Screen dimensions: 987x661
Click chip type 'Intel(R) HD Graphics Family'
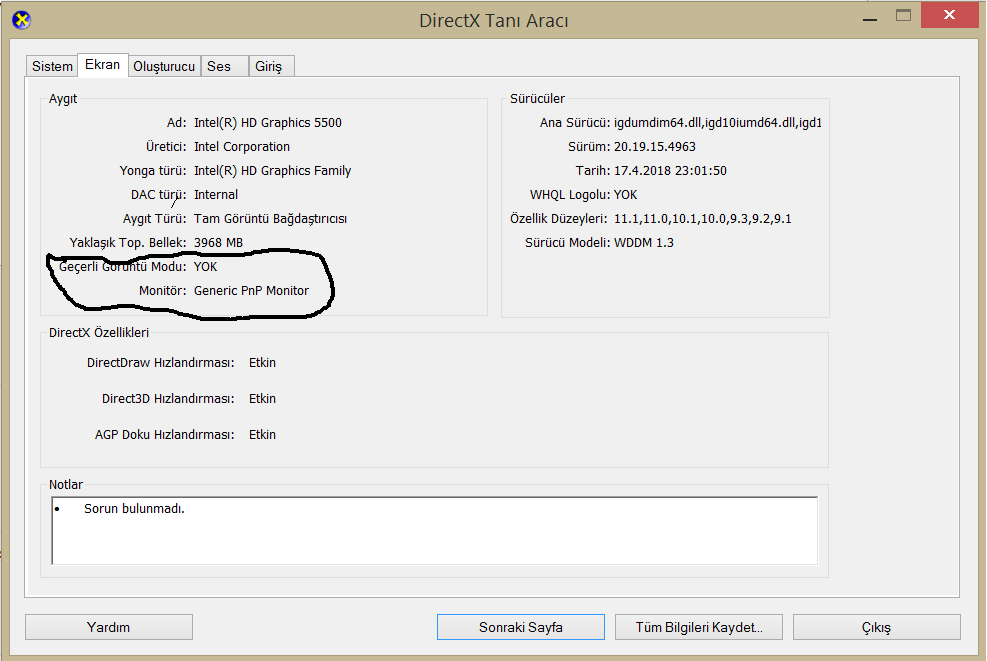(x=273, y=171)
